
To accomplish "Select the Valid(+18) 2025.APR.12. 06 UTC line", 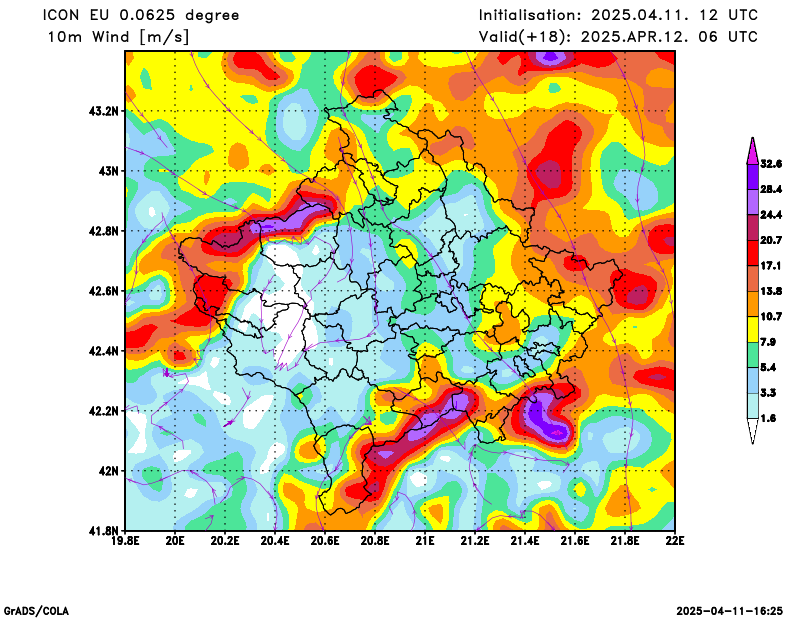I will [x=618, y=37].
